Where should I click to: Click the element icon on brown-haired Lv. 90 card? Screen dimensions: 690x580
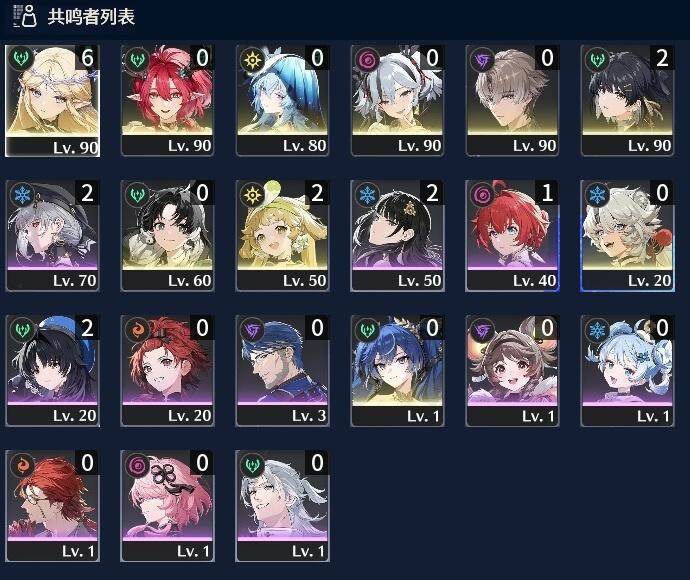point(482,59)
